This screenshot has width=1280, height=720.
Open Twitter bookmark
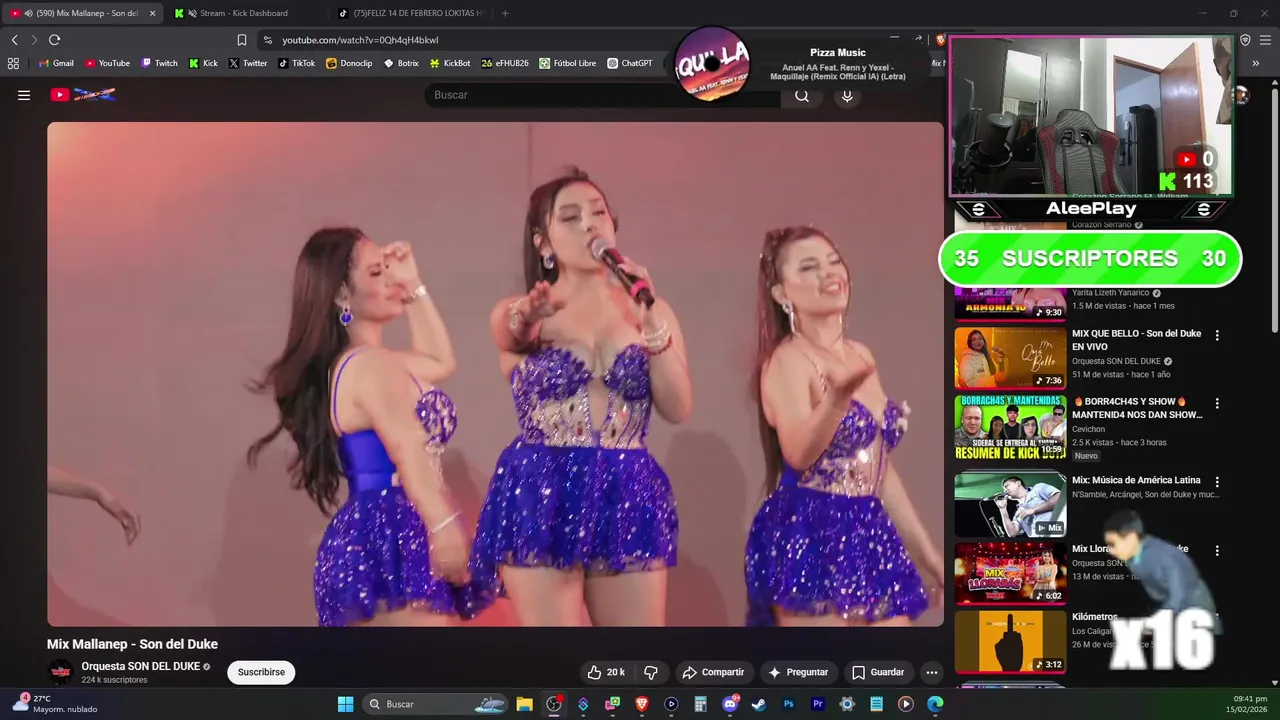(247, 63)
